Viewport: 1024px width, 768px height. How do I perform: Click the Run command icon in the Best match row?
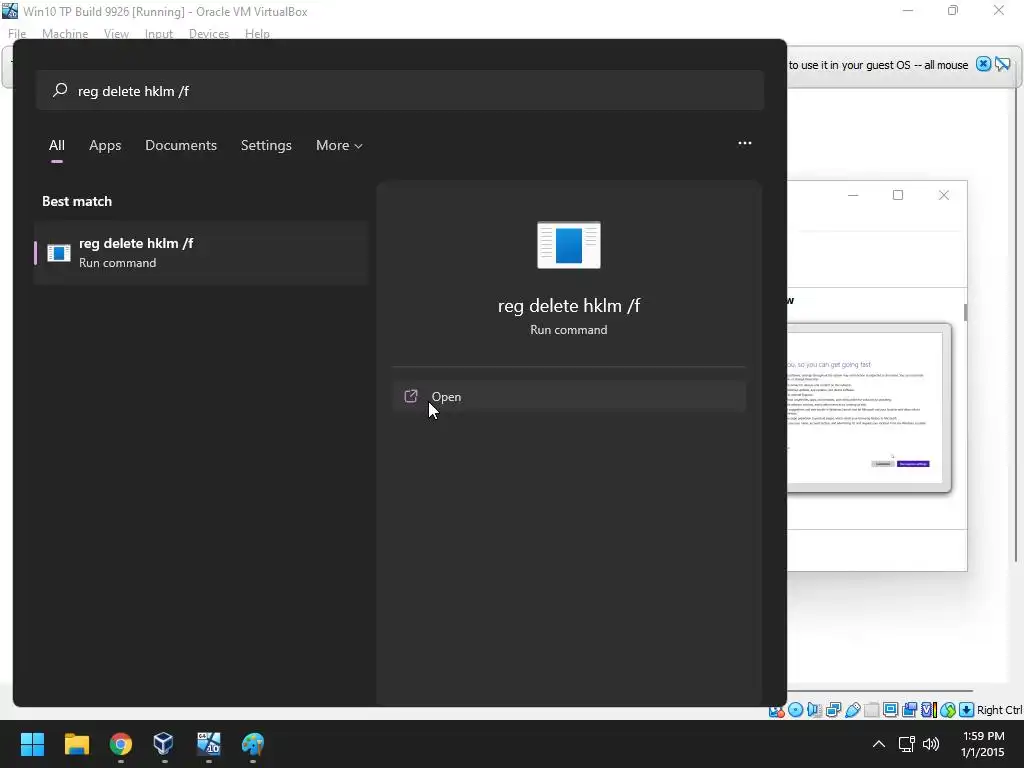tap(59, 253)
